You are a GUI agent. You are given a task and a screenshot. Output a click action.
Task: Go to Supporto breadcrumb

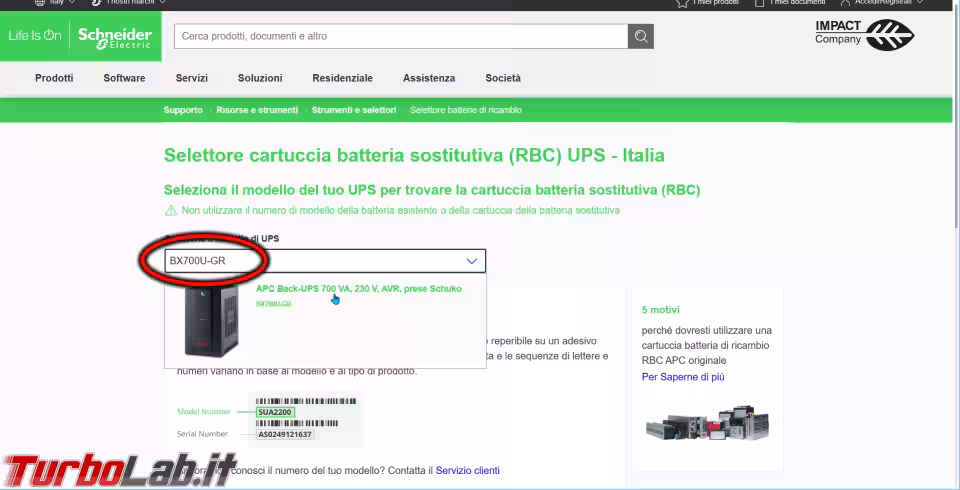183,110
